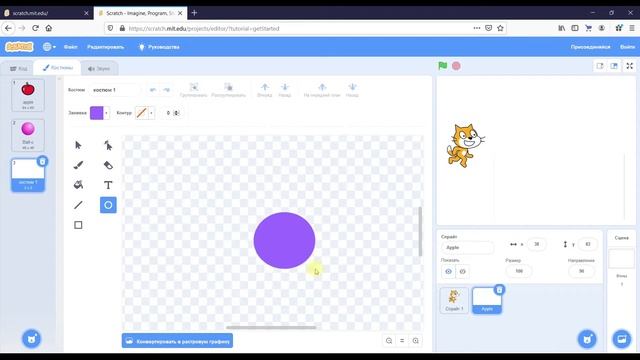Viewport: 640px width, 360px height.
Task: Delete the Apple sprite
Action: 499,290
